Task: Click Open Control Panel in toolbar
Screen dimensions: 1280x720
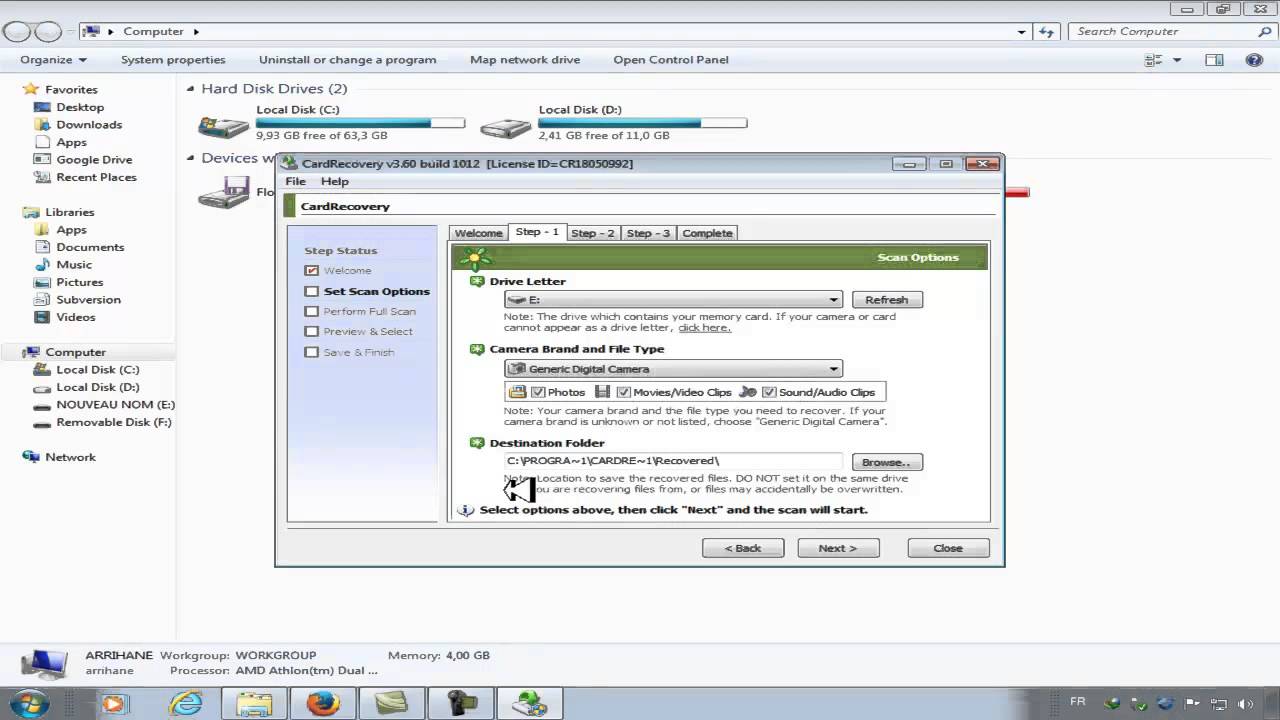Action: (x=671, y=60)
